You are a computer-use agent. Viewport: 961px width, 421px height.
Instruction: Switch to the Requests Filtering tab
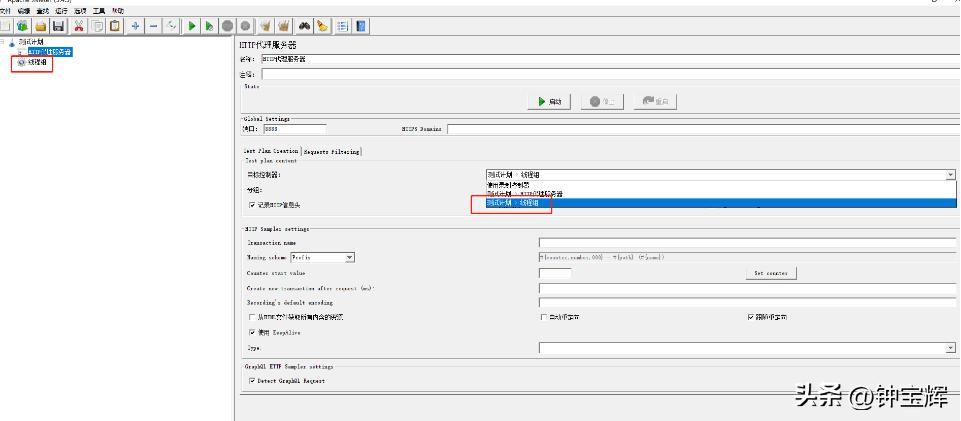(331, 151)
